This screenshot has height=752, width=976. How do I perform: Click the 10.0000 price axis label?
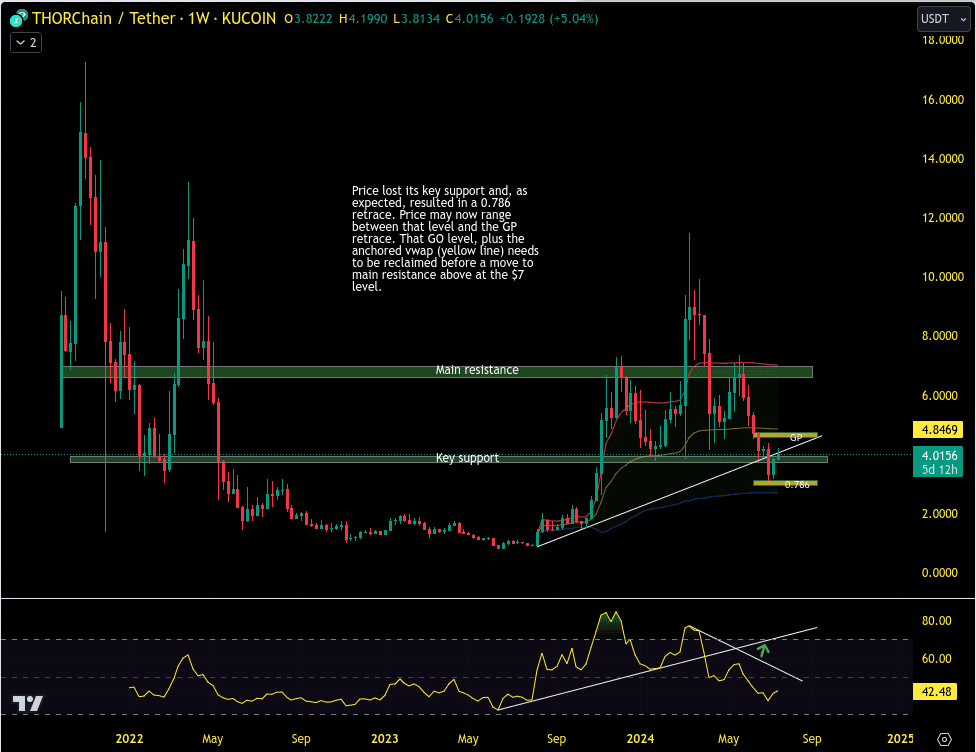click(x=942, y=276)
